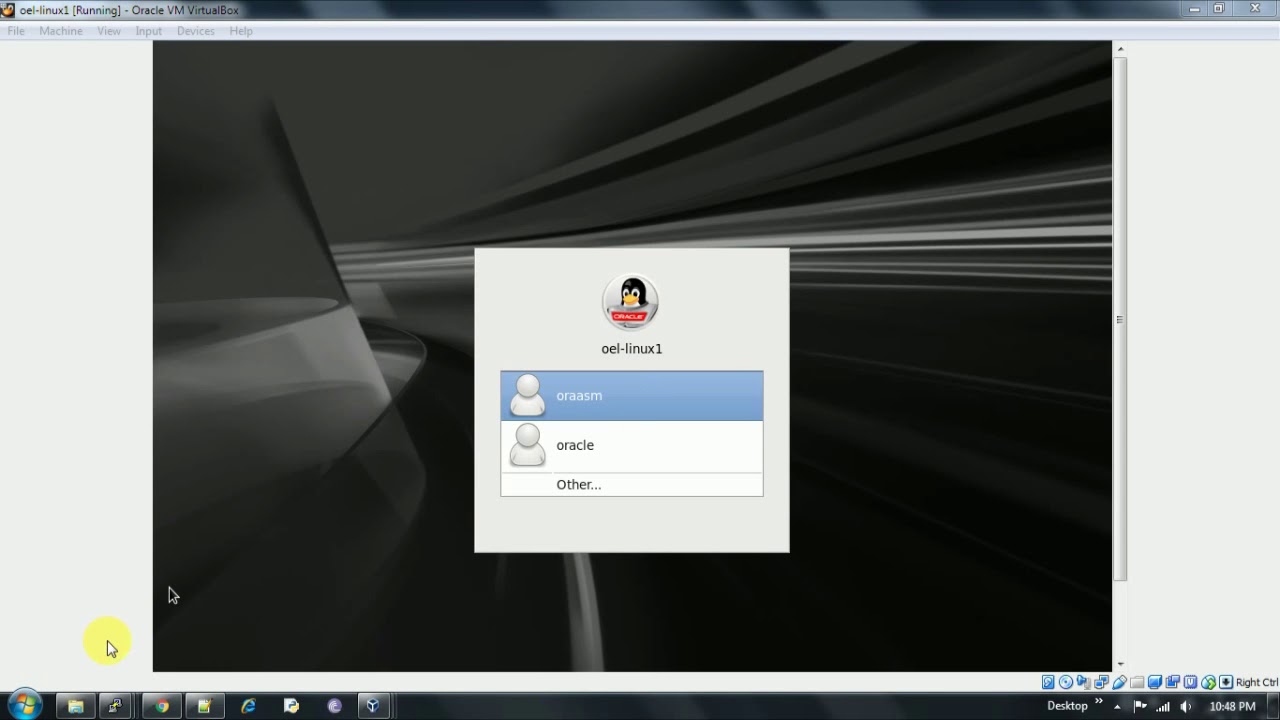This screenshot has width=1280, height=720.
Task: Click the recording status icon
Action: point(1172,682)
